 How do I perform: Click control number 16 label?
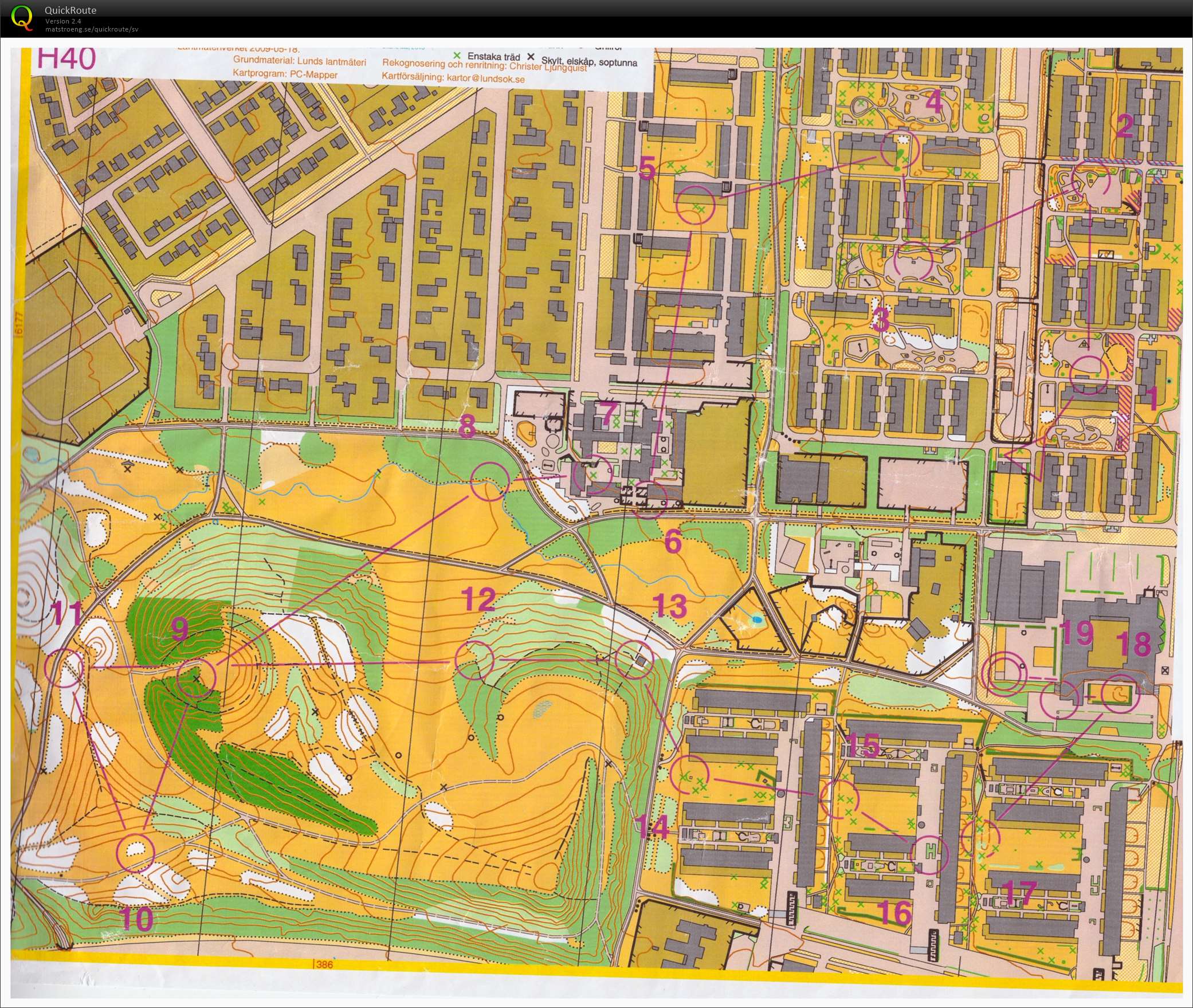pyautogui.click(x=894, y=913)
